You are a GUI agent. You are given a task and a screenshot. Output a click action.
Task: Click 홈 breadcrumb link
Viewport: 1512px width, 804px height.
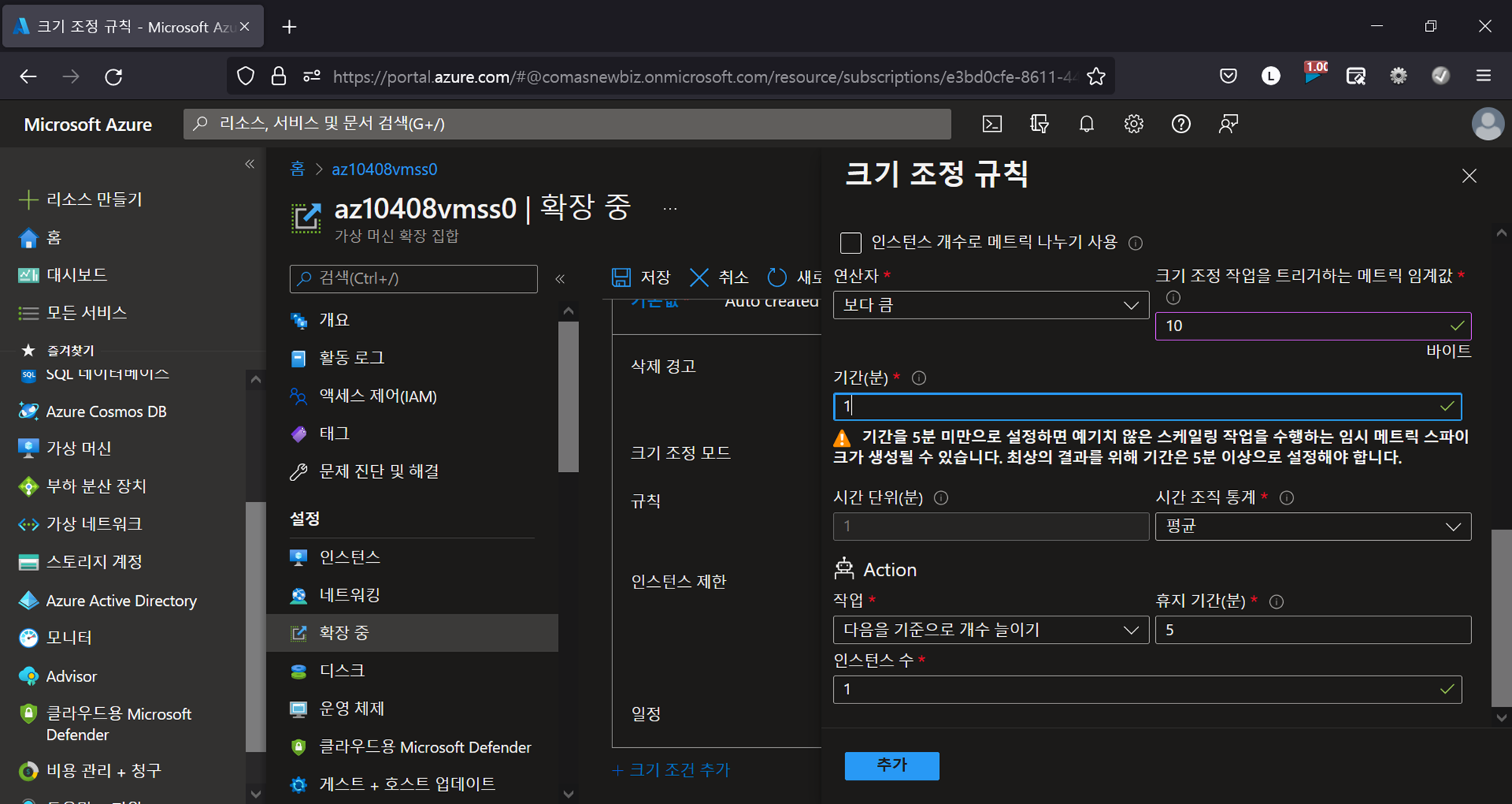tap(298, 169)
